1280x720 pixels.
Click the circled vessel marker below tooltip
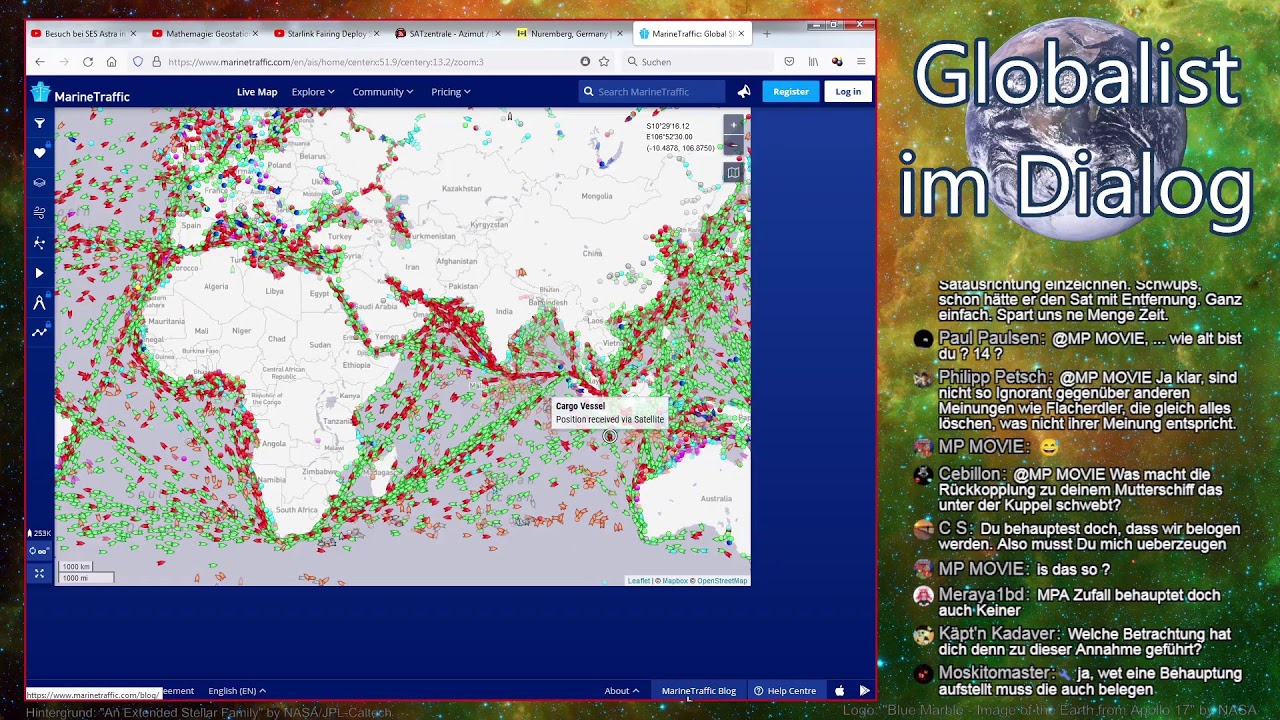[610, 436]
